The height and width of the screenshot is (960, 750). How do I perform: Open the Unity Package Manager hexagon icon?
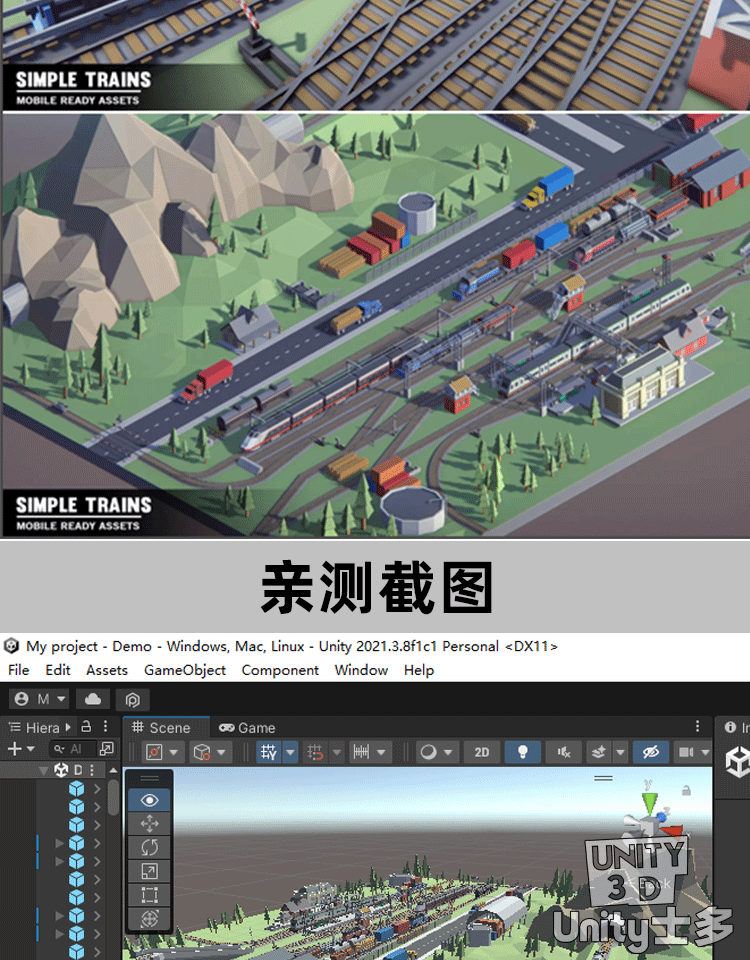tap(132, 699)
